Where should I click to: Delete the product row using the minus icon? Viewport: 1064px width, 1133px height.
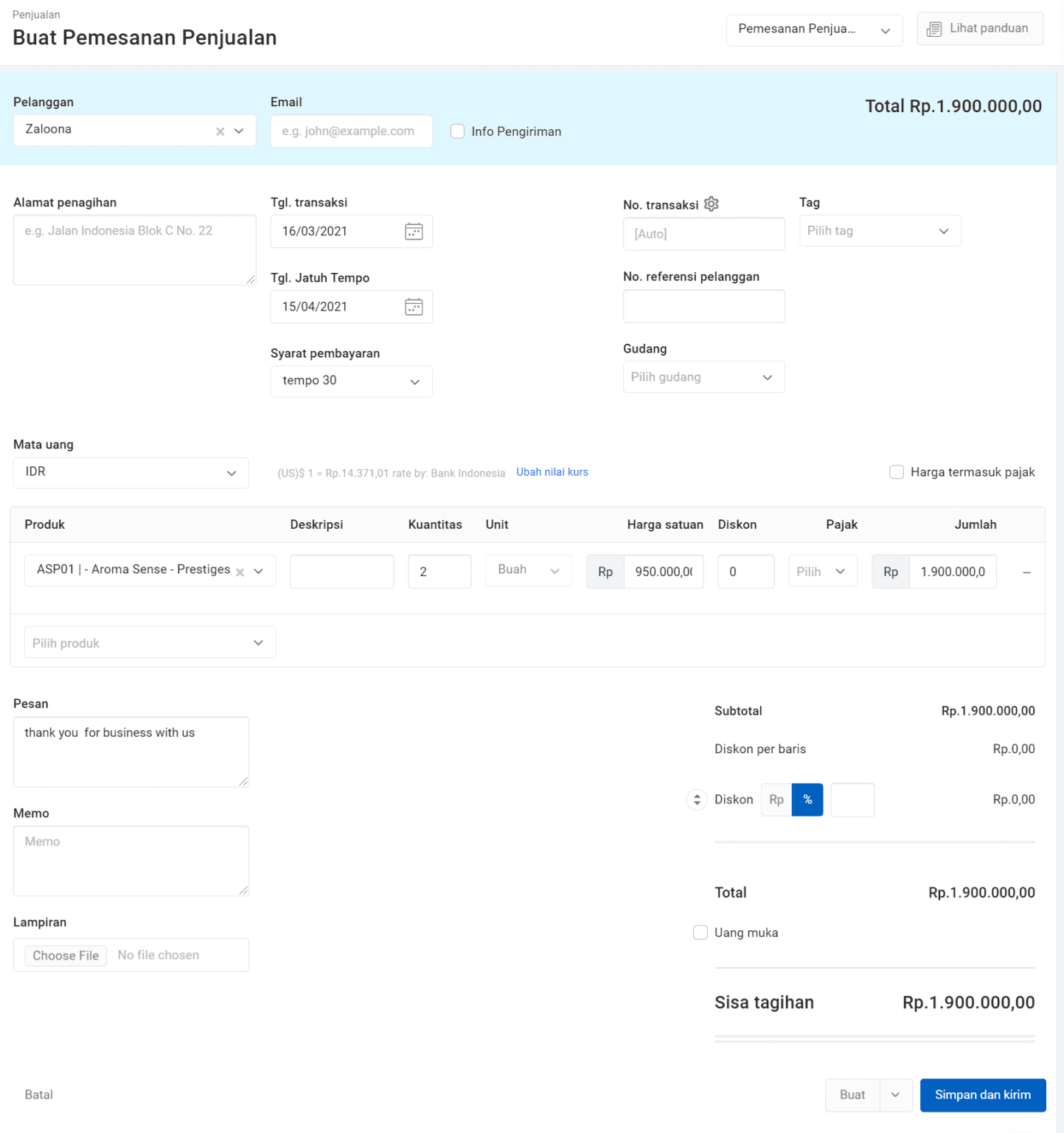(1026, 571)
